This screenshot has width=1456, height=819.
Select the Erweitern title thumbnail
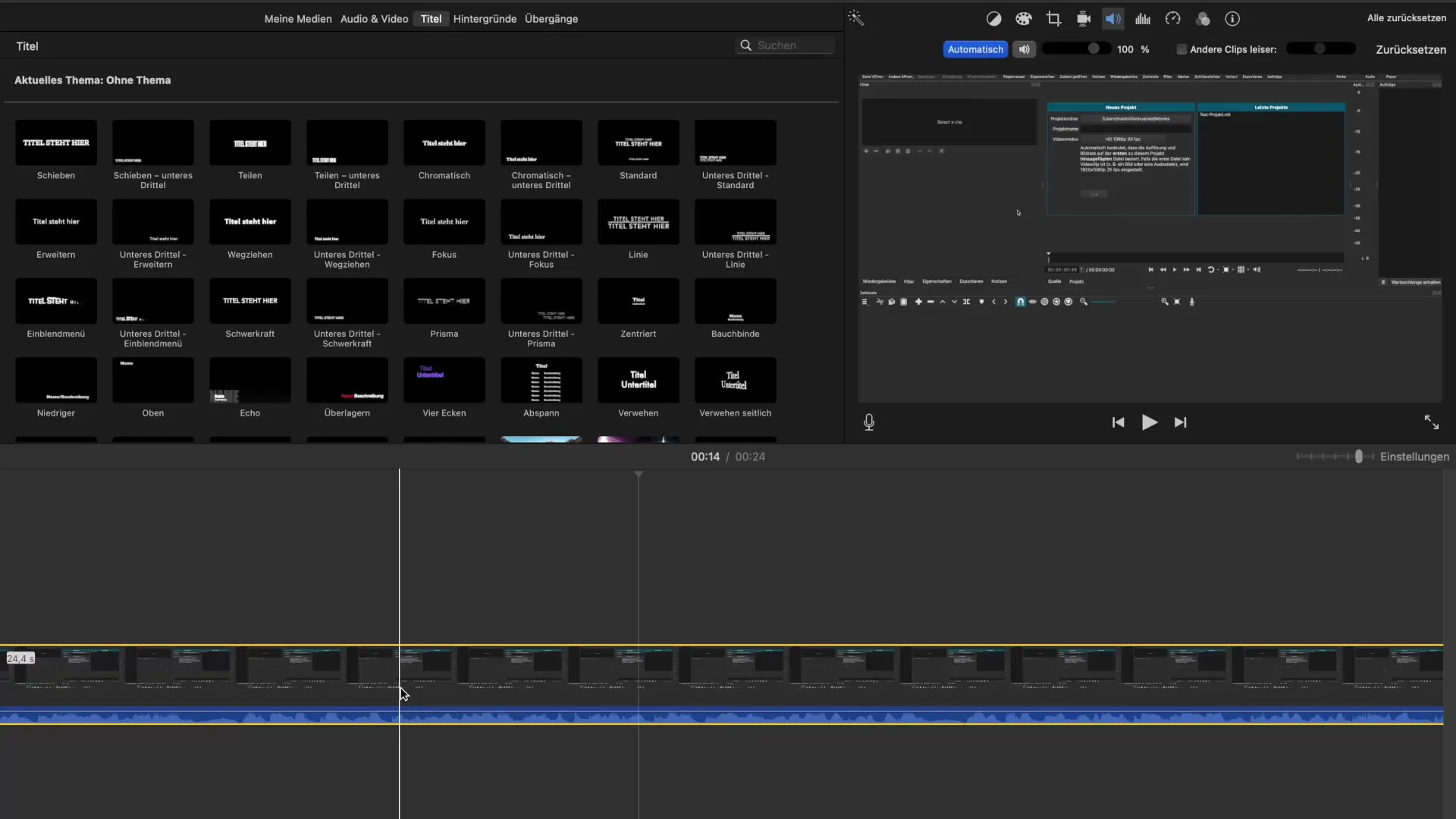pyautogui.click(x=56, y=221)
